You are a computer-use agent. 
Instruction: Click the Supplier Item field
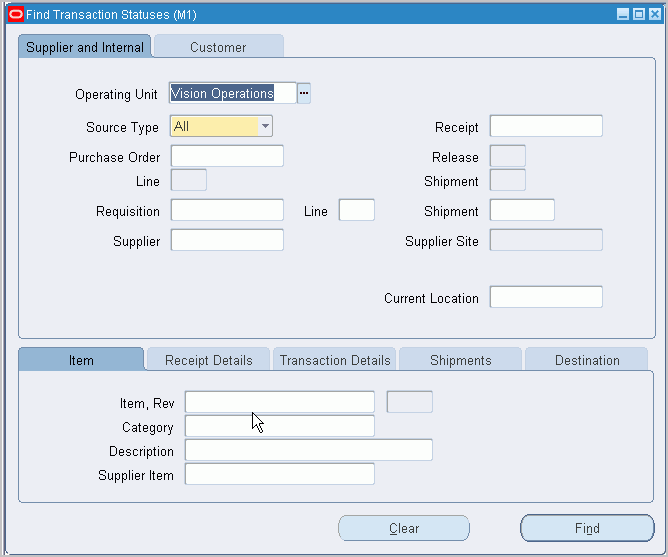pos(280,474)
